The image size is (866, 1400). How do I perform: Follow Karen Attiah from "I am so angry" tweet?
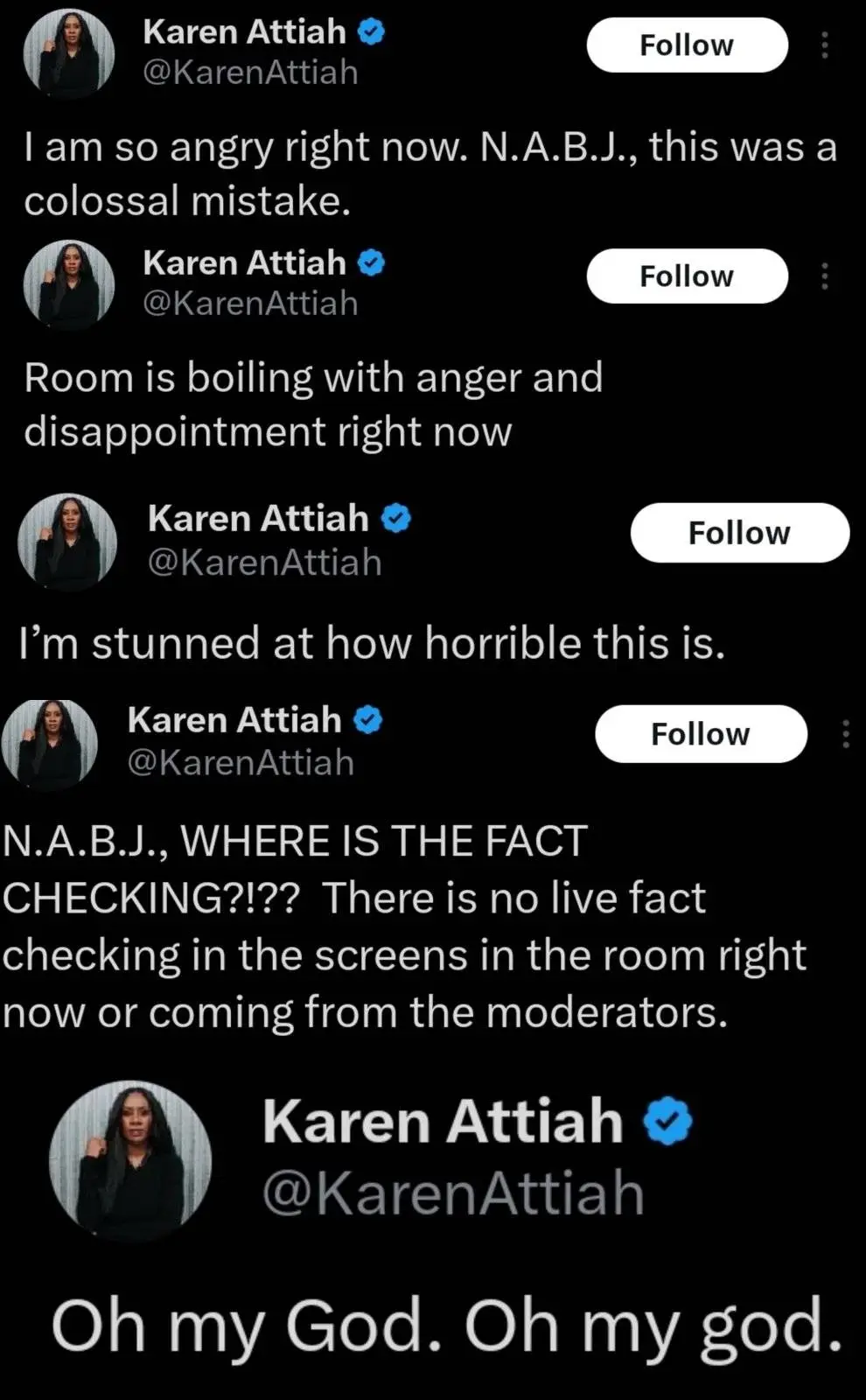coord(687,45)
